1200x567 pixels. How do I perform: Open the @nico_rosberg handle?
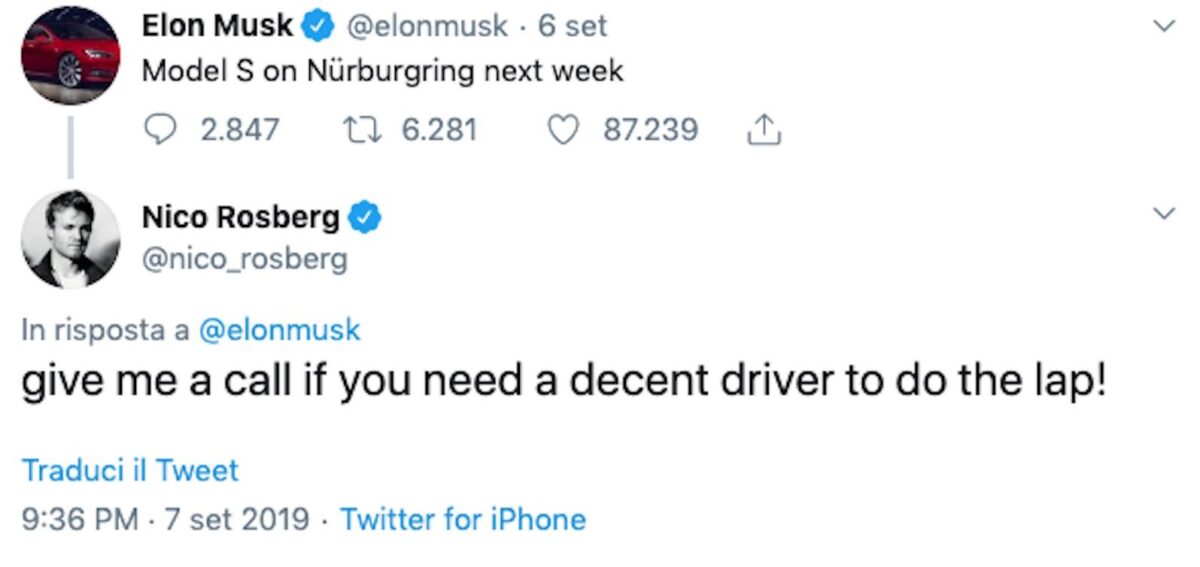pos(245,259)
